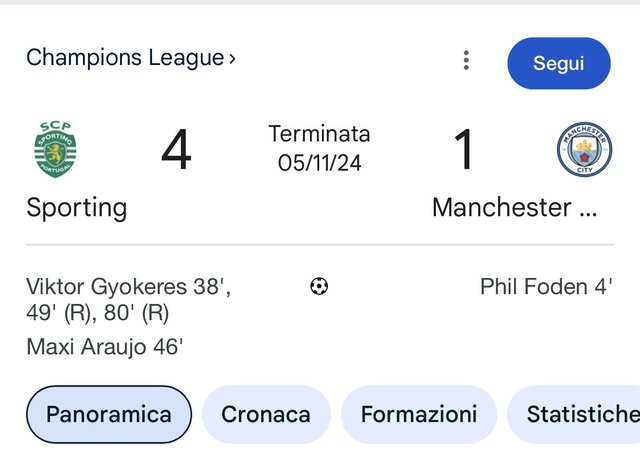
Task: Click the soccer ball goals icon
Action: tap(319, 287)
